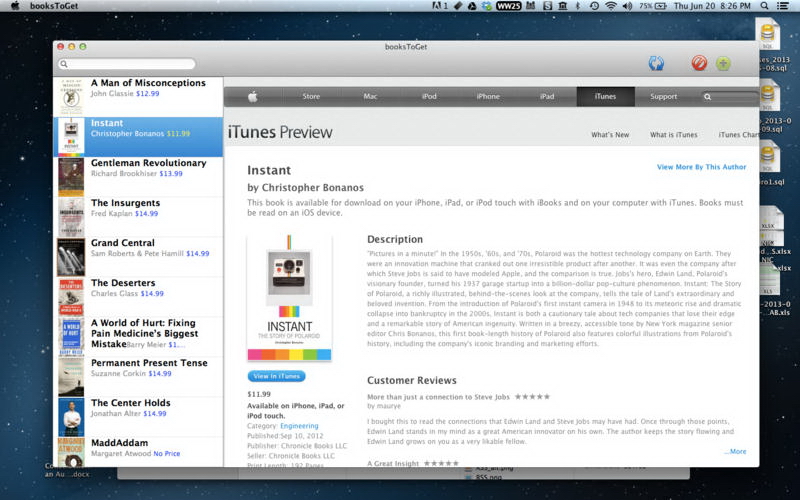Open the Engineering category link

pyautogui.click(x=300, y=426)
